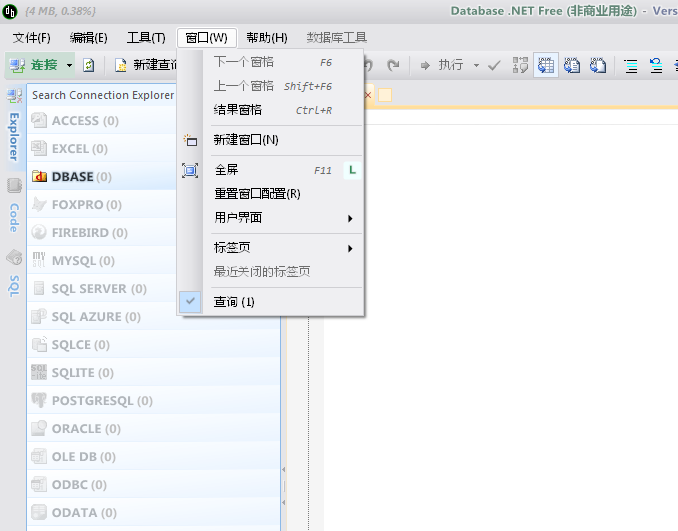The image size is (678, 531).
Task: Close the query tab with red X
Action: point(368,95)
